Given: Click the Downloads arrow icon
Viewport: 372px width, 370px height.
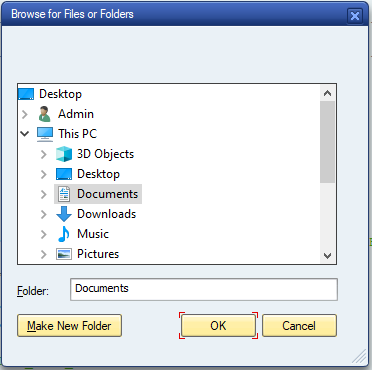Looking at the screenshot, I should point(64,214).
